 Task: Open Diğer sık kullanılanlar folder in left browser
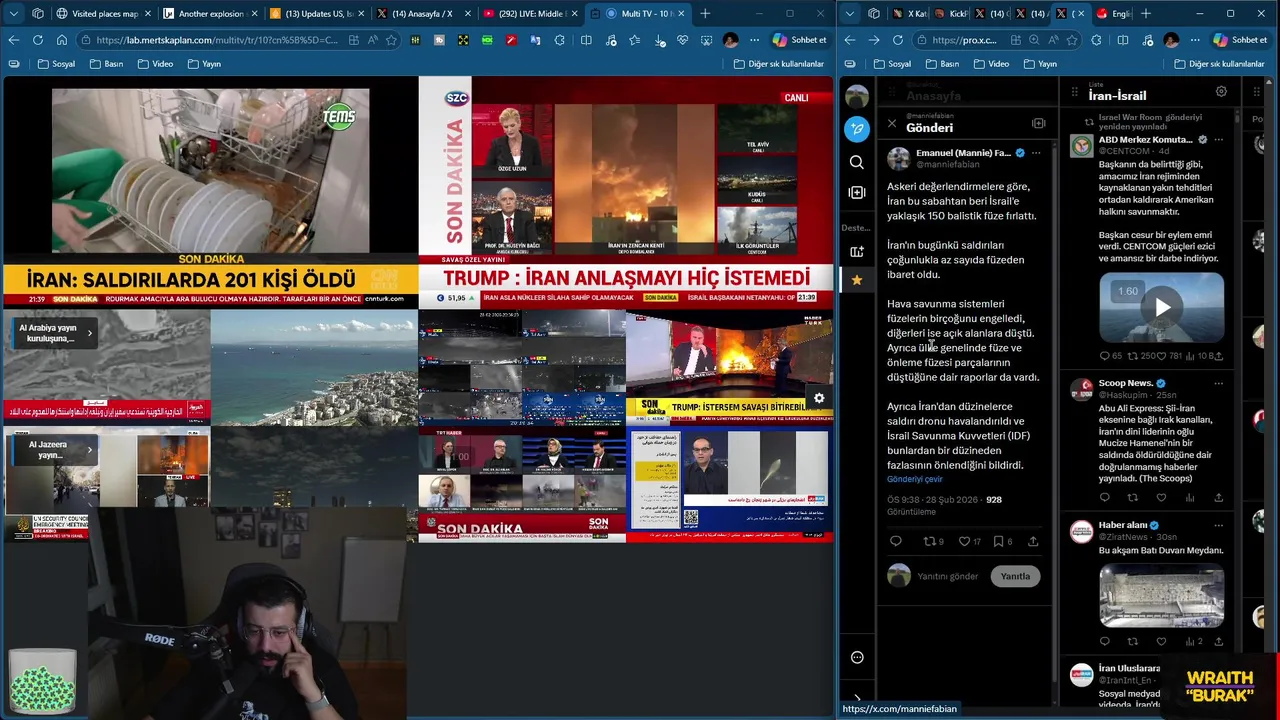coord(778,64)
